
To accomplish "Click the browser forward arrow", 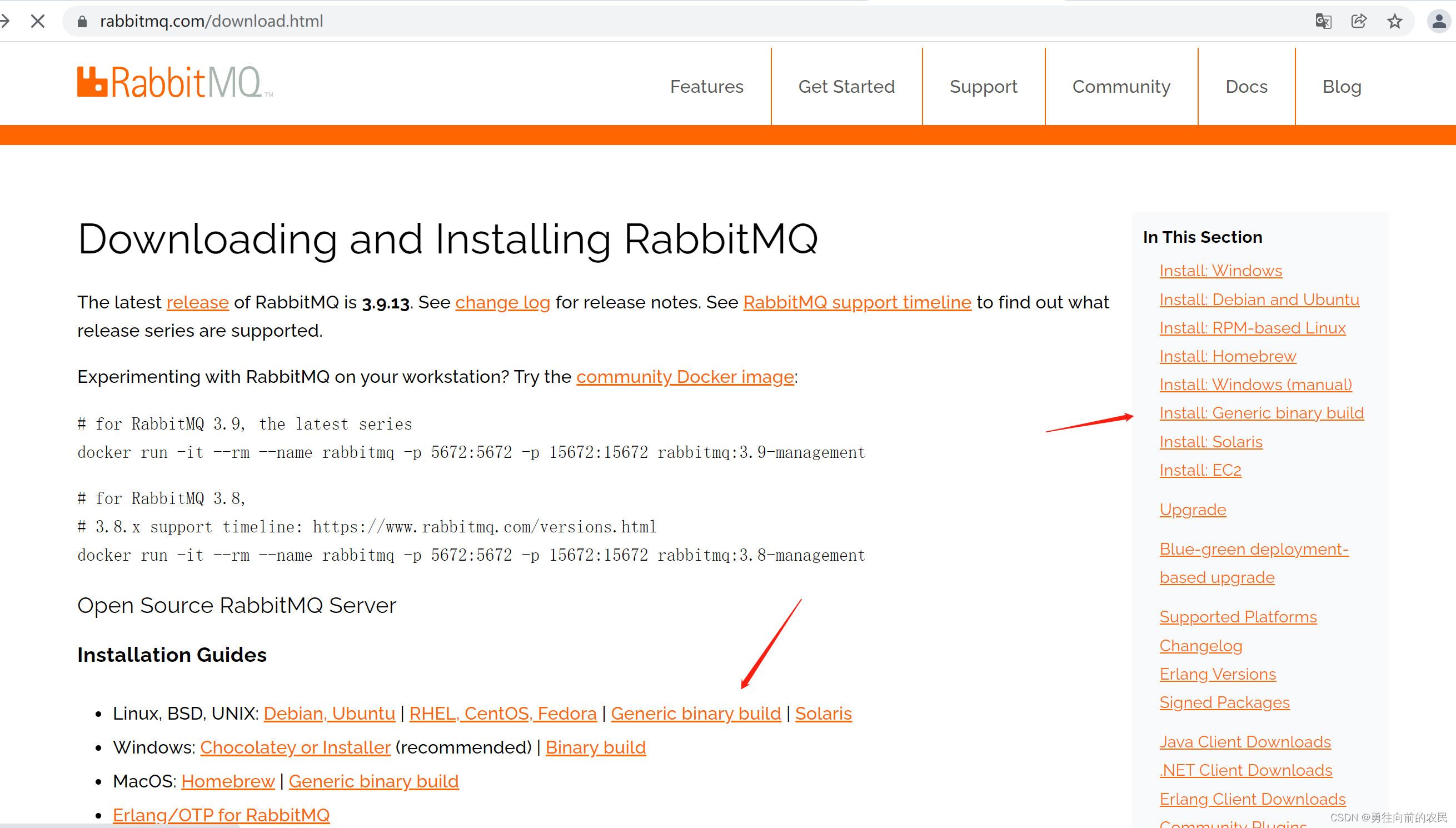I will pos(6,22).
